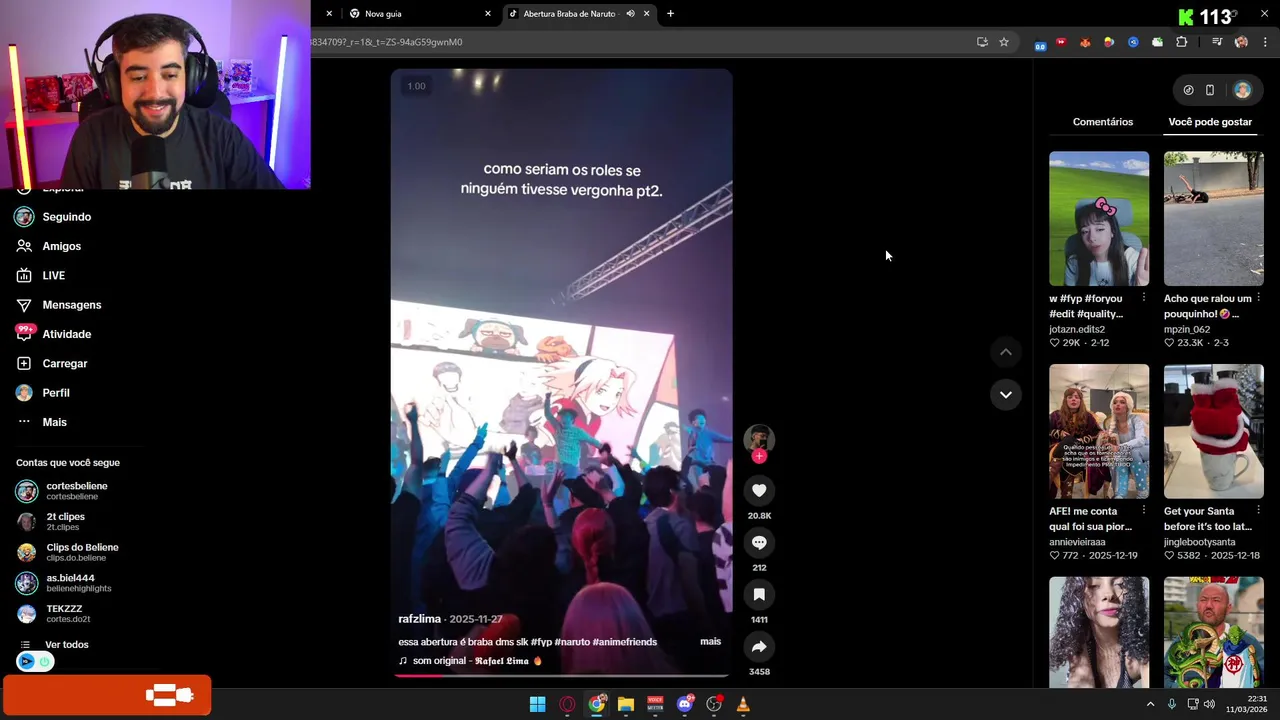1280x720 pixels.
Task: Open the video comments via speech bubble icon
Action: click(x=759, y=542)
